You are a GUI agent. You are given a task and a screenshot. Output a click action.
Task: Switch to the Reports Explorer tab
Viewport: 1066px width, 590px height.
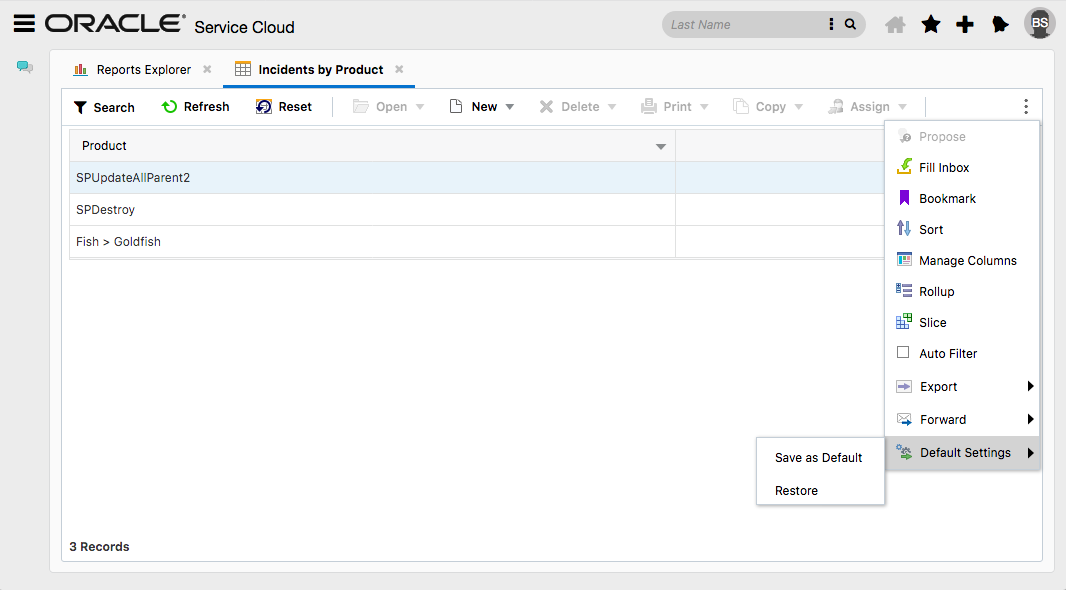(x=143, y=70)
